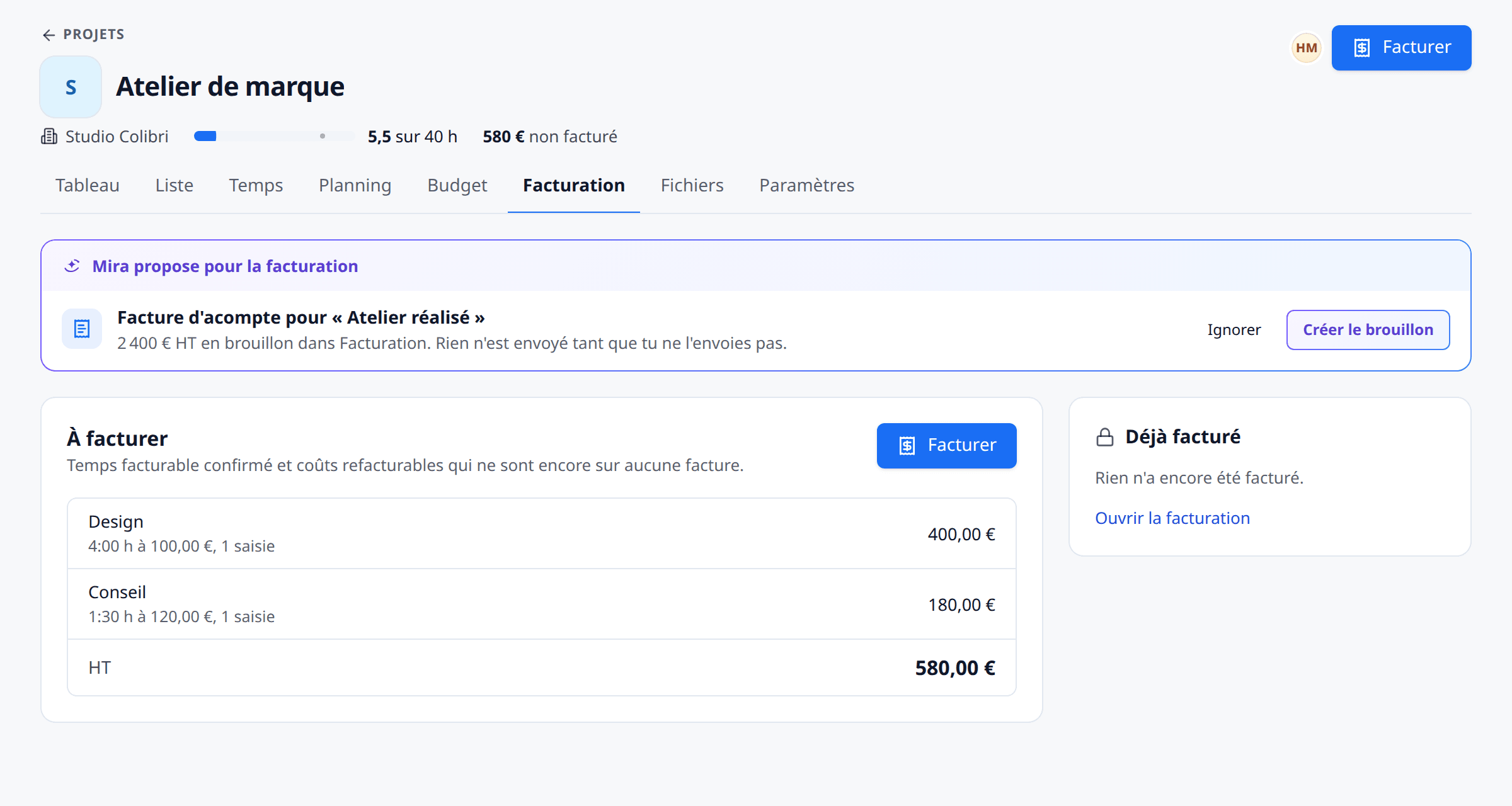Click the lock icon beside Déjà facturé

tap(1105, 437)
